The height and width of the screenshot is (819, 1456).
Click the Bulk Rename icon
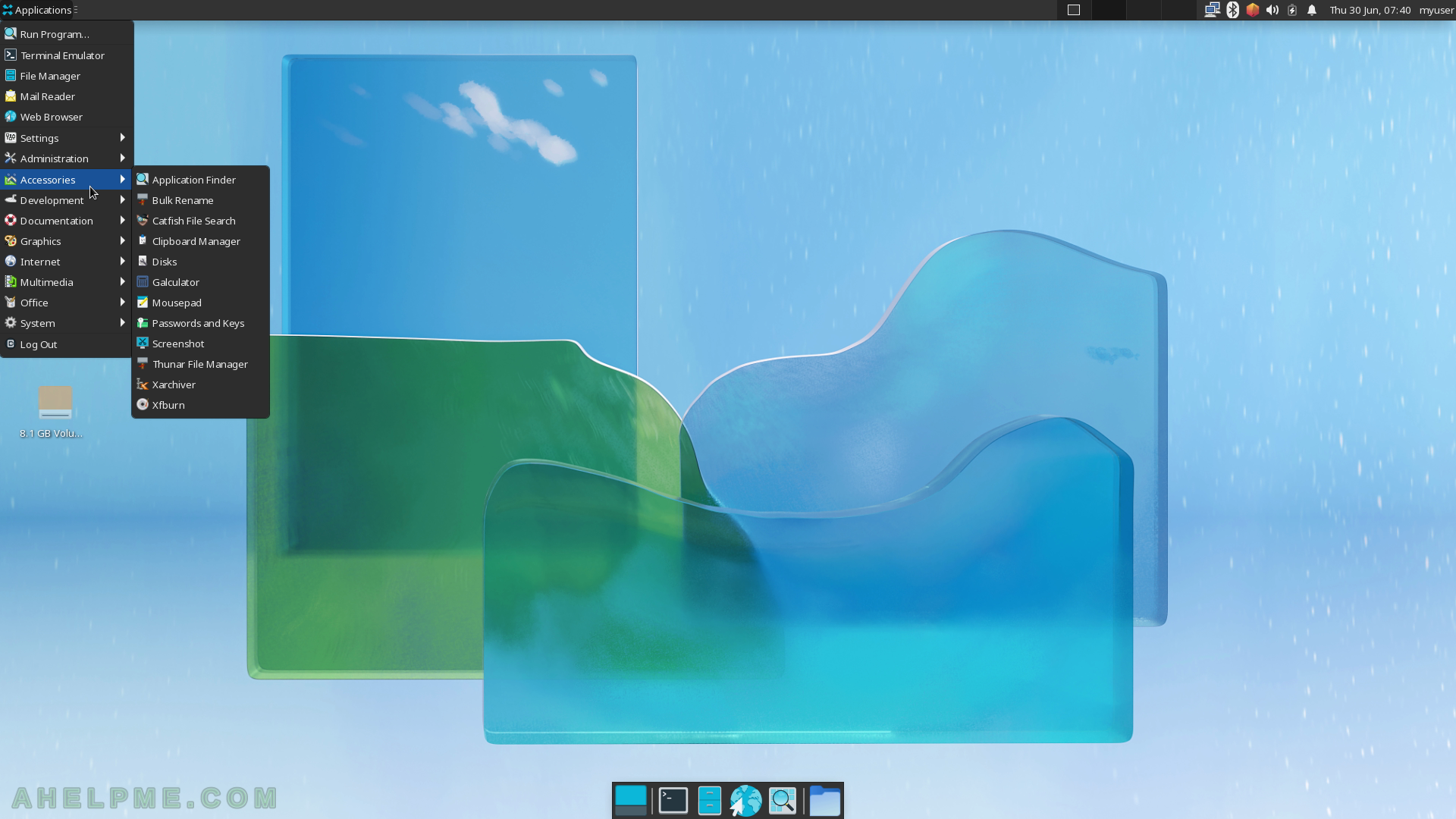(143, 200)
